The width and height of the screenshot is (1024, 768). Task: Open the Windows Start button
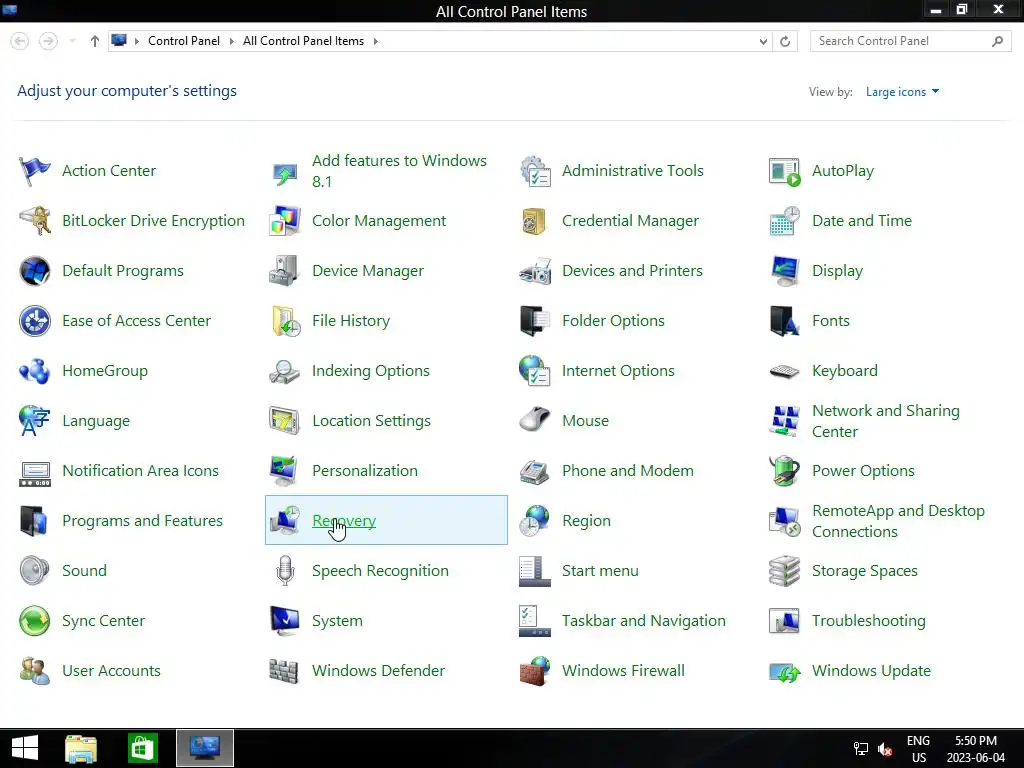pyautogui.click(x=25, y=748)
